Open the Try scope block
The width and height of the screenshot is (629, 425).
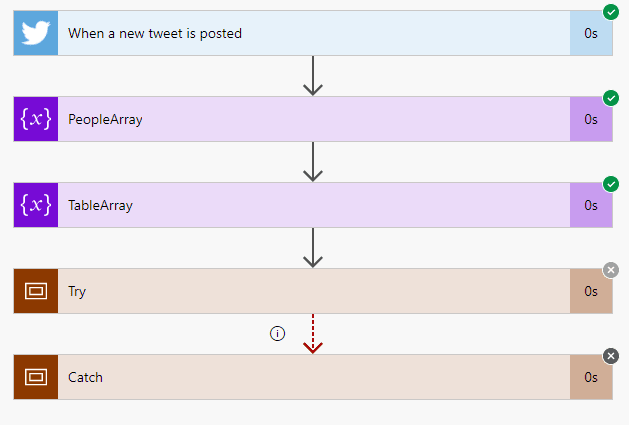click(x=300, y=291)
